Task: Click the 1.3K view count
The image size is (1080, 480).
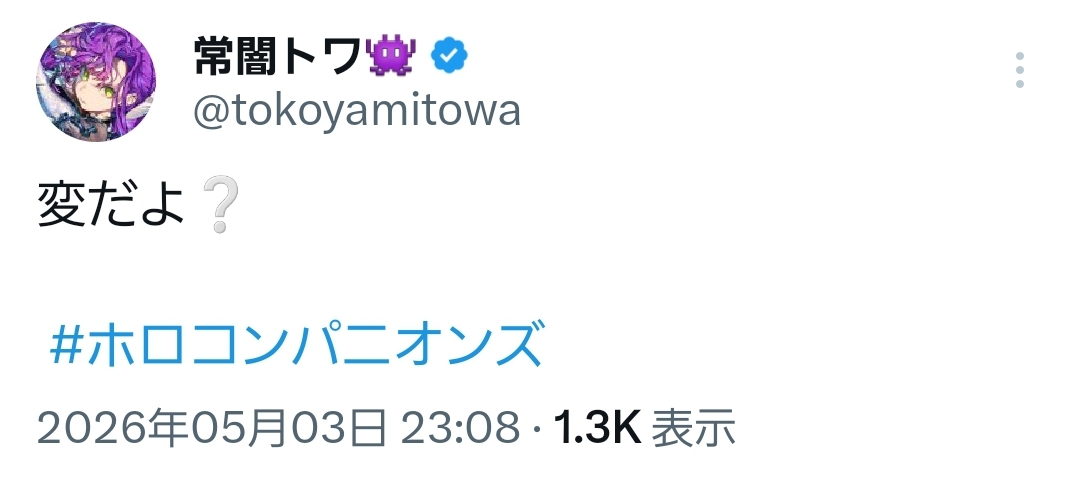Action: point(598,428)
